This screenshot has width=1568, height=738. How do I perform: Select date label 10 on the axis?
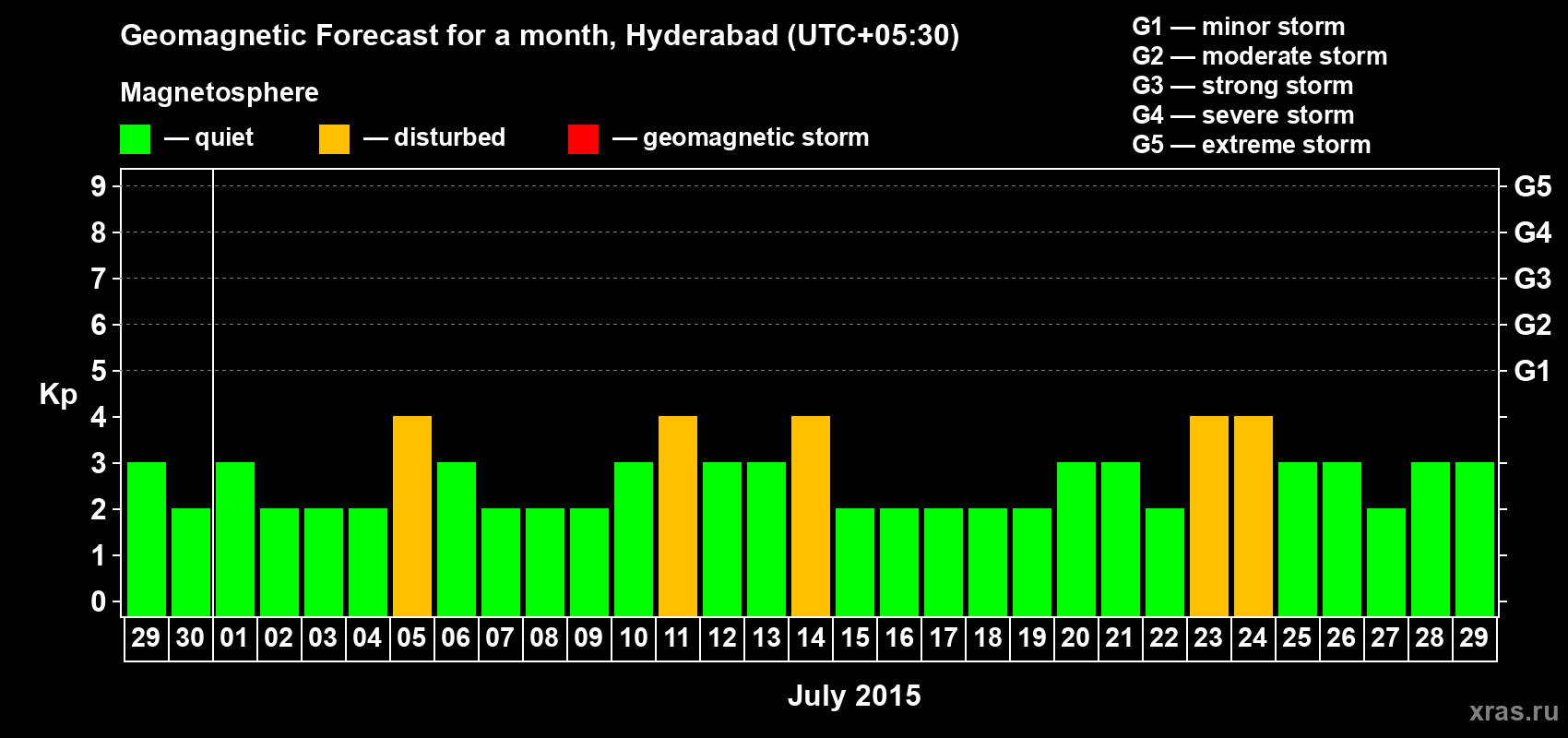(x=633, y=638)
